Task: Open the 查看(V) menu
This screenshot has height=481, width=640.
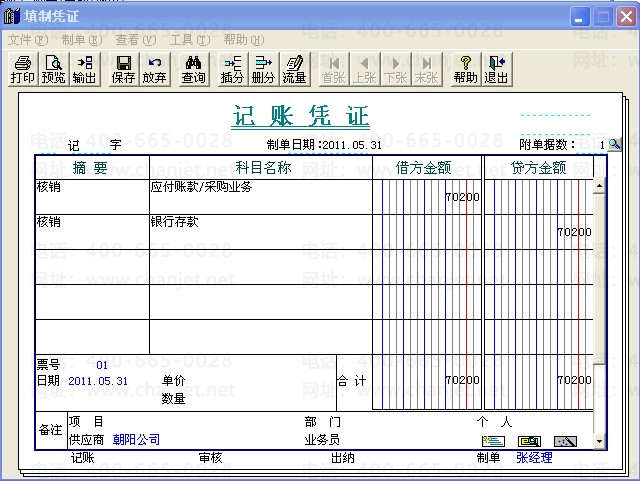Action: 136,40
